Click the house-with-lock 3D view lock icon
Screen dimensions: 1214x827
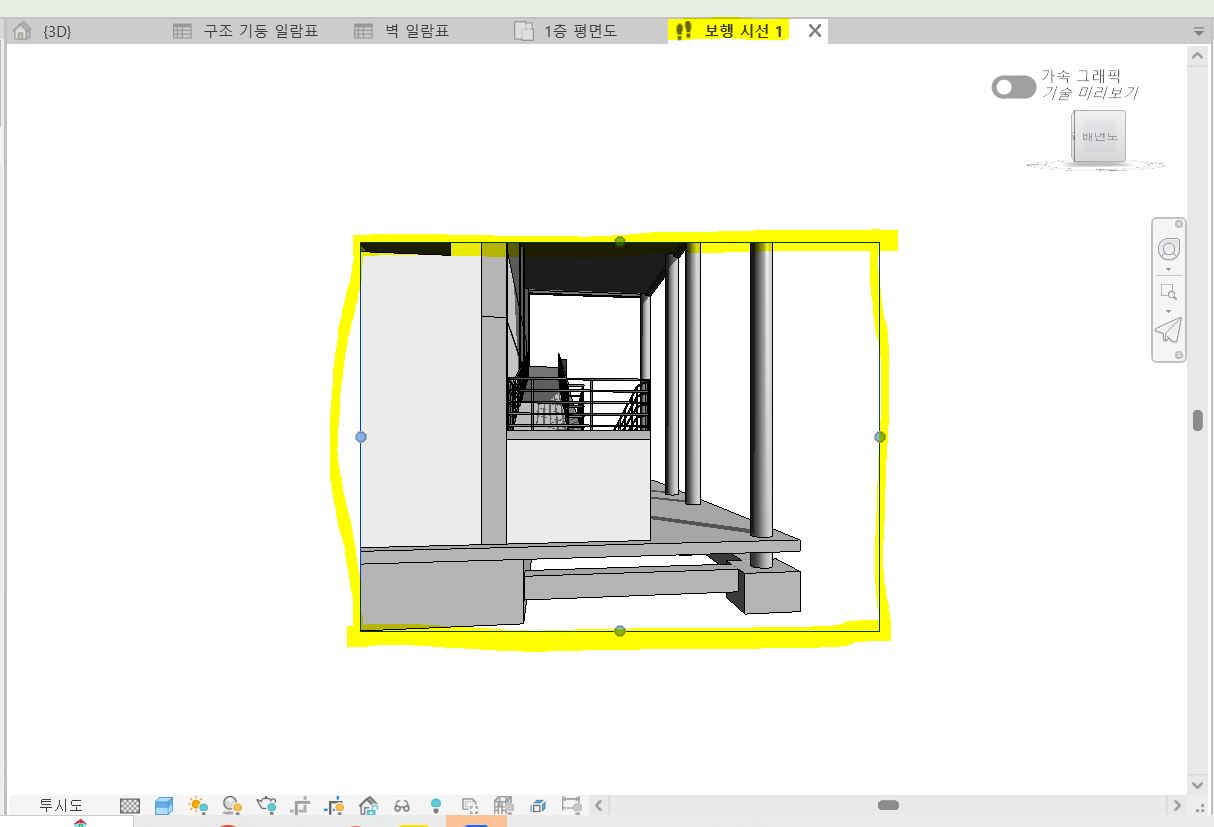(368, 805)
